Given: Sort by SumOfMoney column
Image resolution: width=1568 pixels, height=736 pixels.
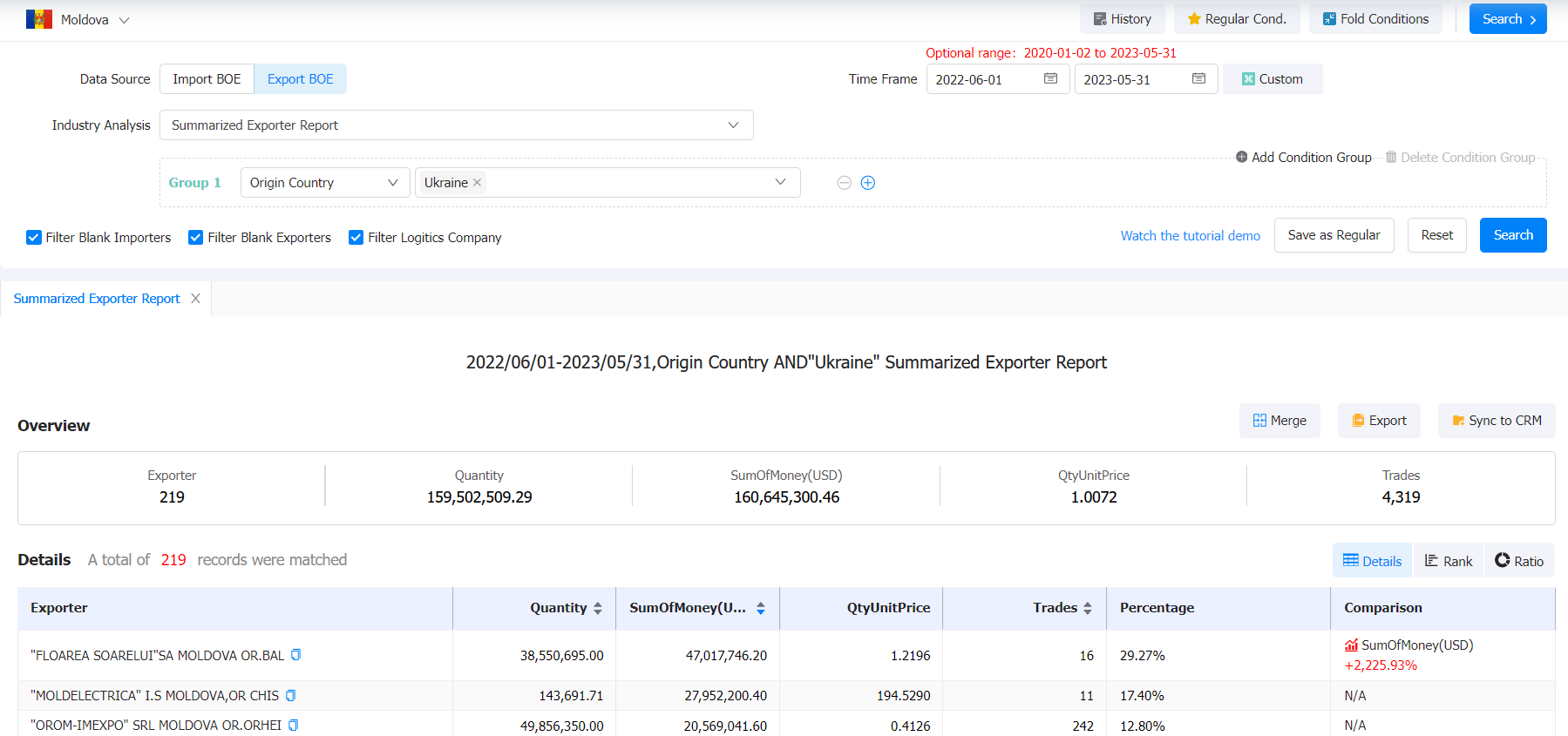Looking at the screenshot, I should point(761,608).
